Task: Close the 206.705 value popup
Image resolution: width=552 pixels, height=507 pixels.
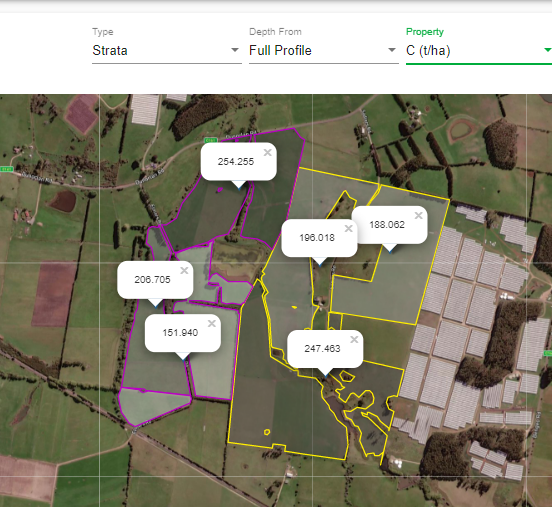Action: click(x=184, y=270)
